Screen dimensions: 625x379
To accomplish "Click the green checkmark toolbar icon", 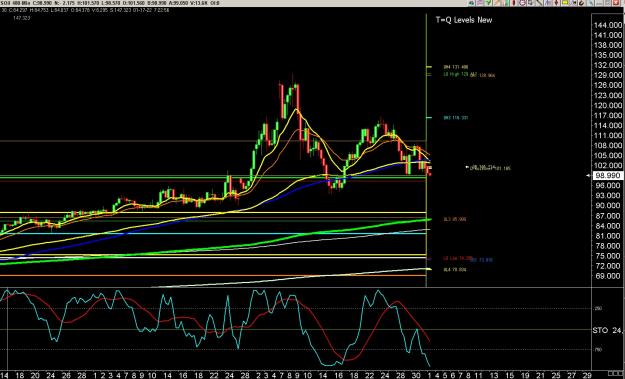I will 488,3.
